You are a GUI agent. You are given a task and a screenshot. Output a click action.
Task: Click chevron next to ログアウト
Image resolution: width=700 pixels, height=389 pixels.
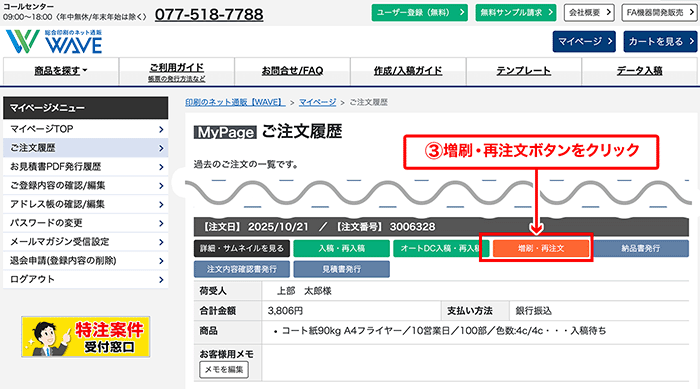(161, 280)
